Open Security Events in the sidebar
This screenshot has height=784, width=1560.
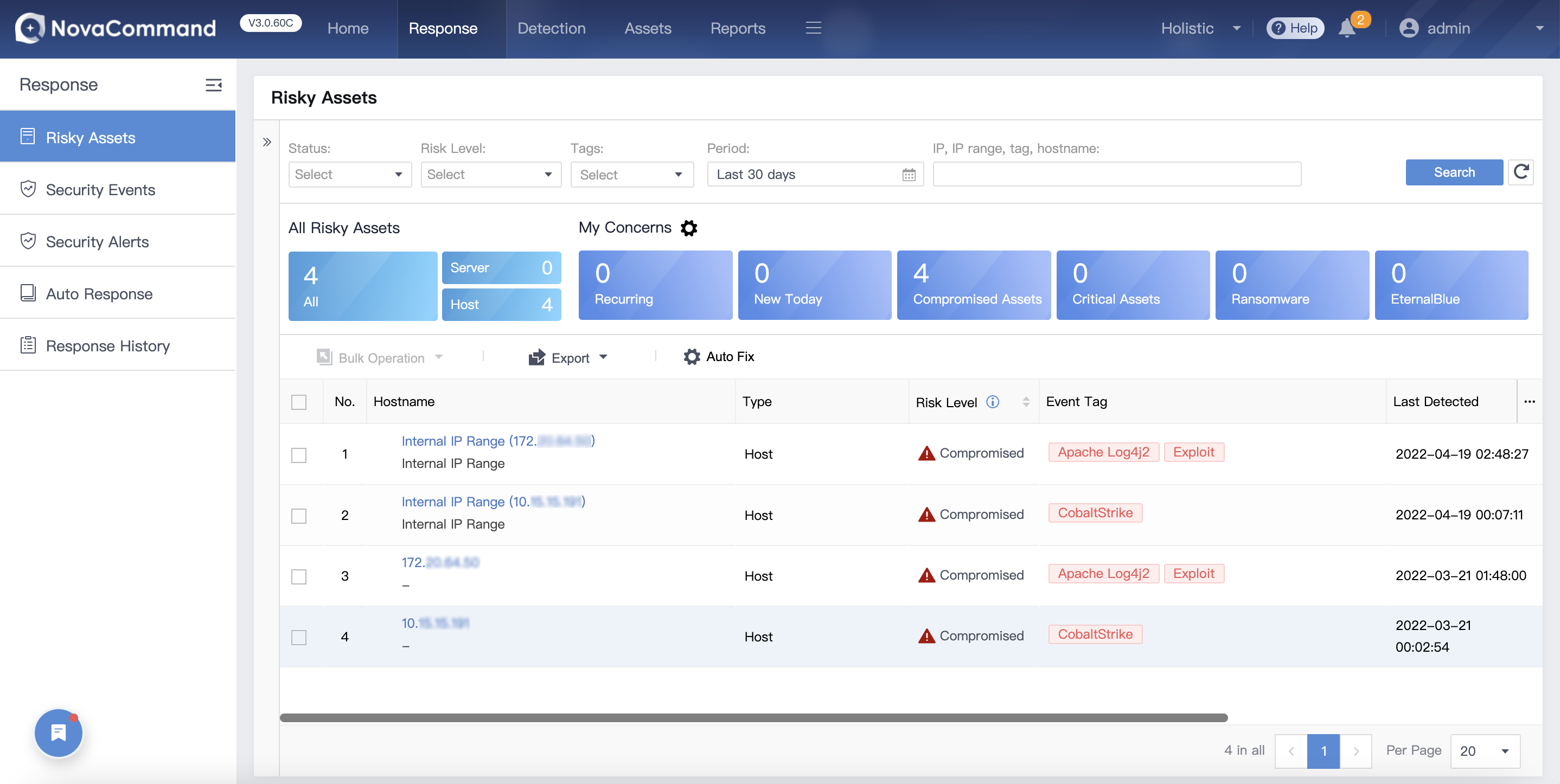100,189
